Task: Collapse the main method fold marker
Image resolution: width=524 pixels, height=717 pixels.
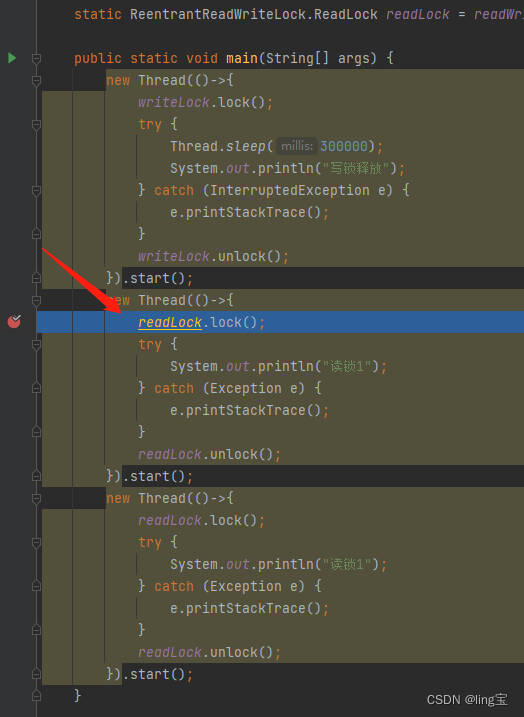Action: point(37,58)
